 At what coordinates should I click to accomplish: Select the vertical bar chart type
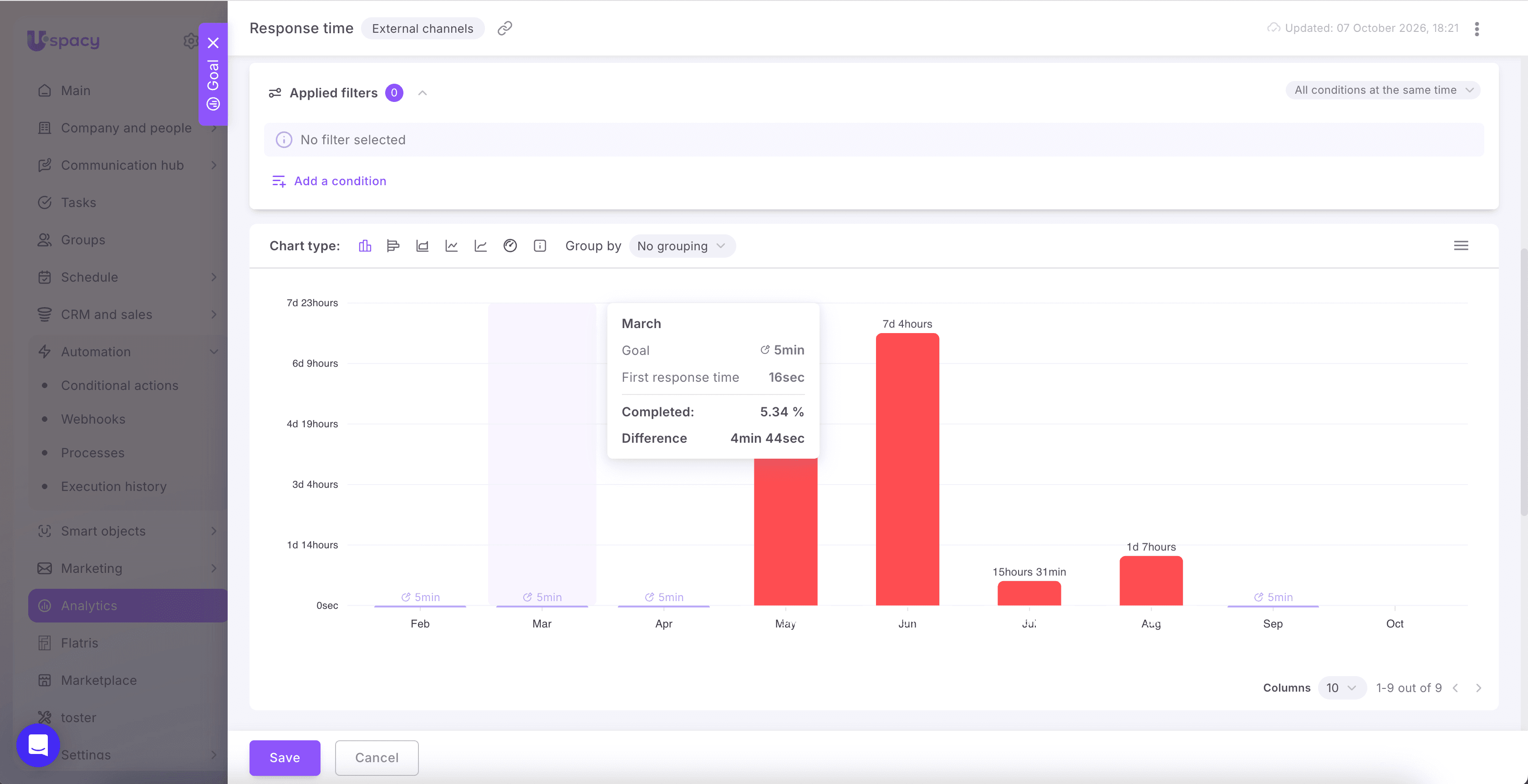365,246
